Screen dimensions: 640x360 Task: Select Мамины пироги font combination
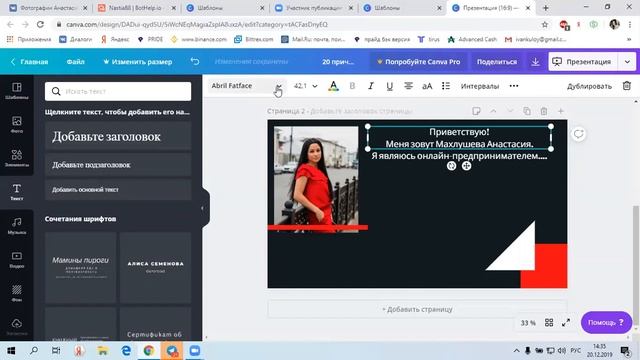coord(80,268)
